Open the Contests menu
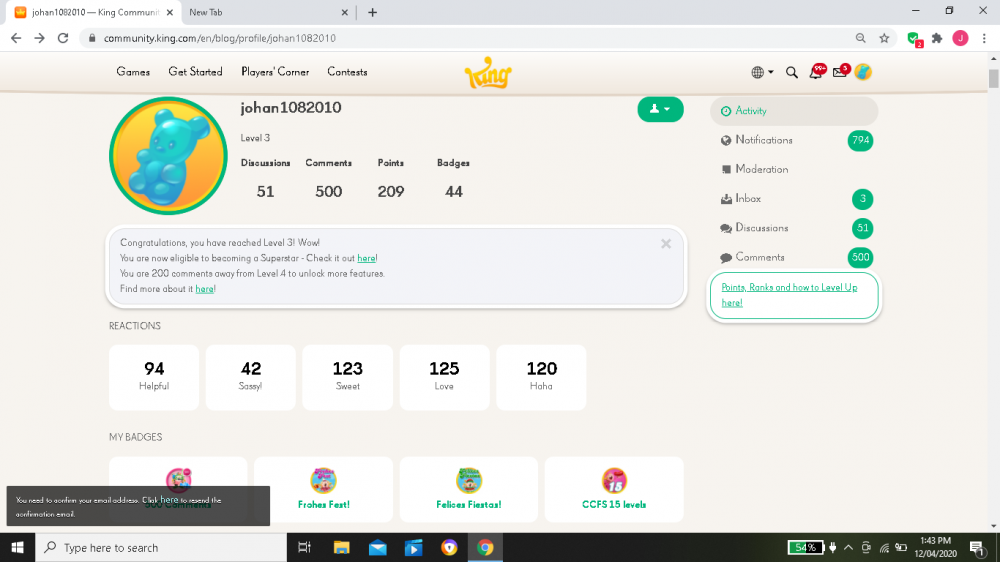The width and height of the screenshot is (1000, 562). 347,72
